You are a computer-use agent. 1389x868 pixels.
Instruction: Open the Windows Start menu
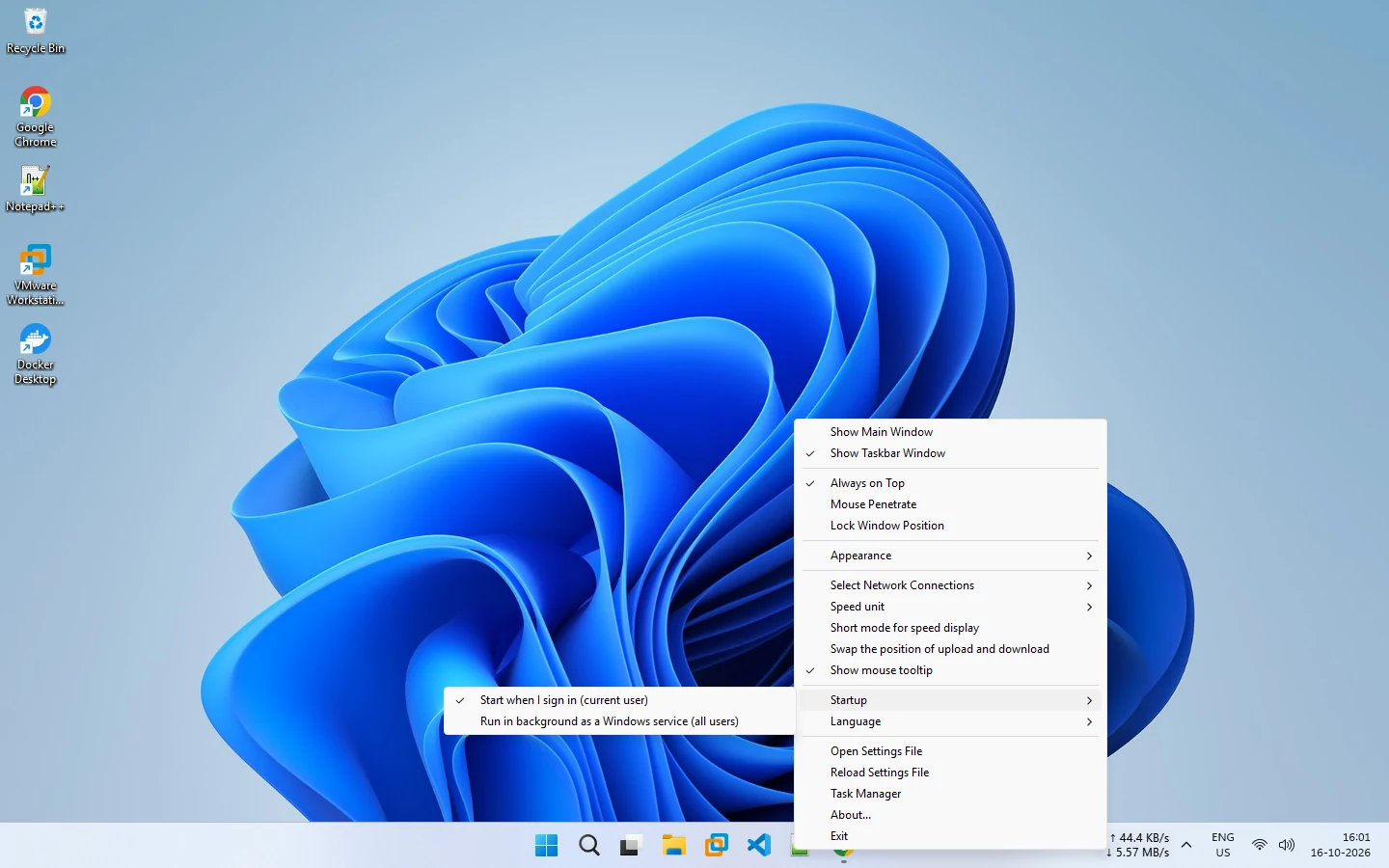(546, 846)
